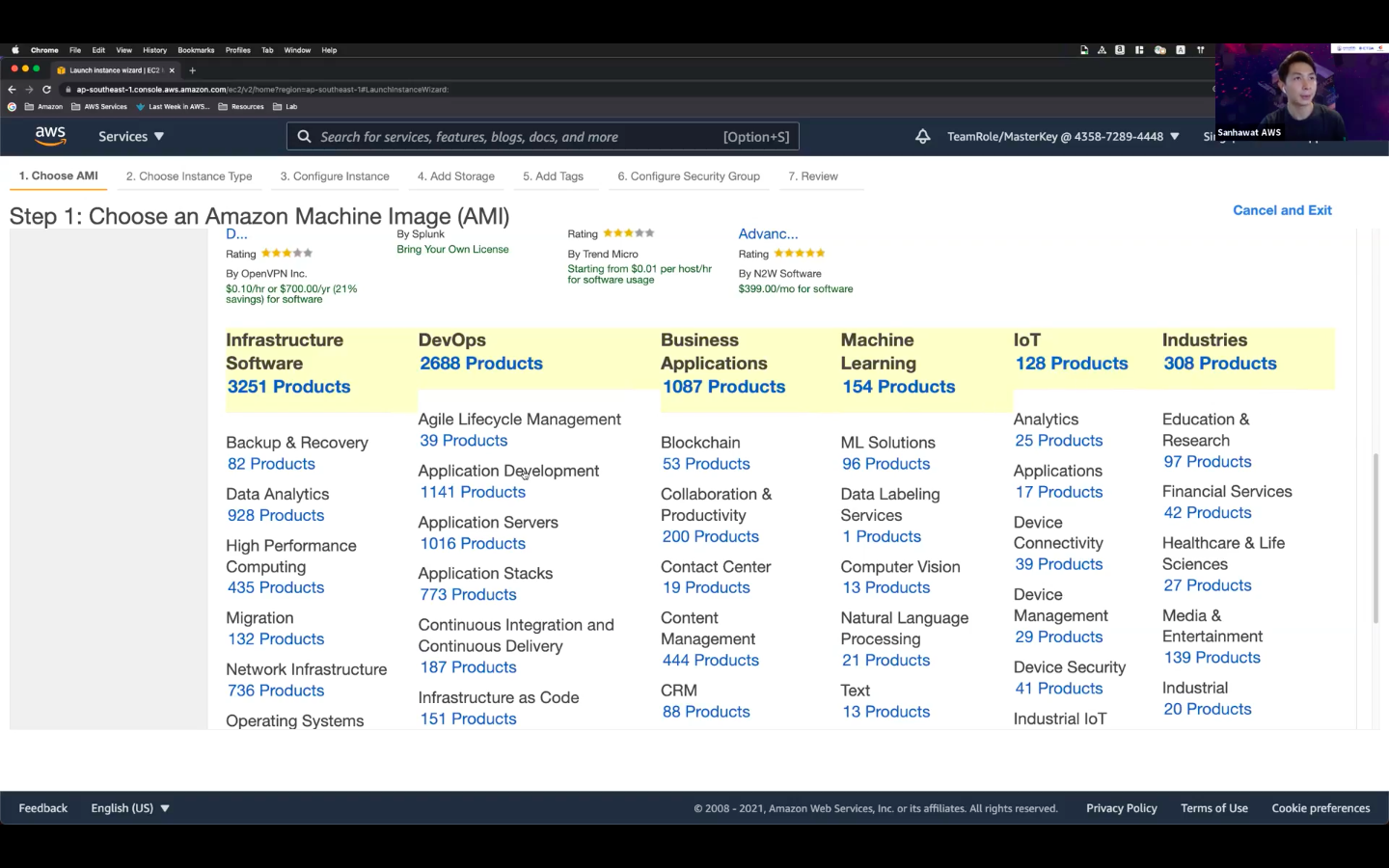Image resolution: width=1389 pixels, height=868 pixels.
Task: Open ML Solutions 96 Products
Action: 885,464
